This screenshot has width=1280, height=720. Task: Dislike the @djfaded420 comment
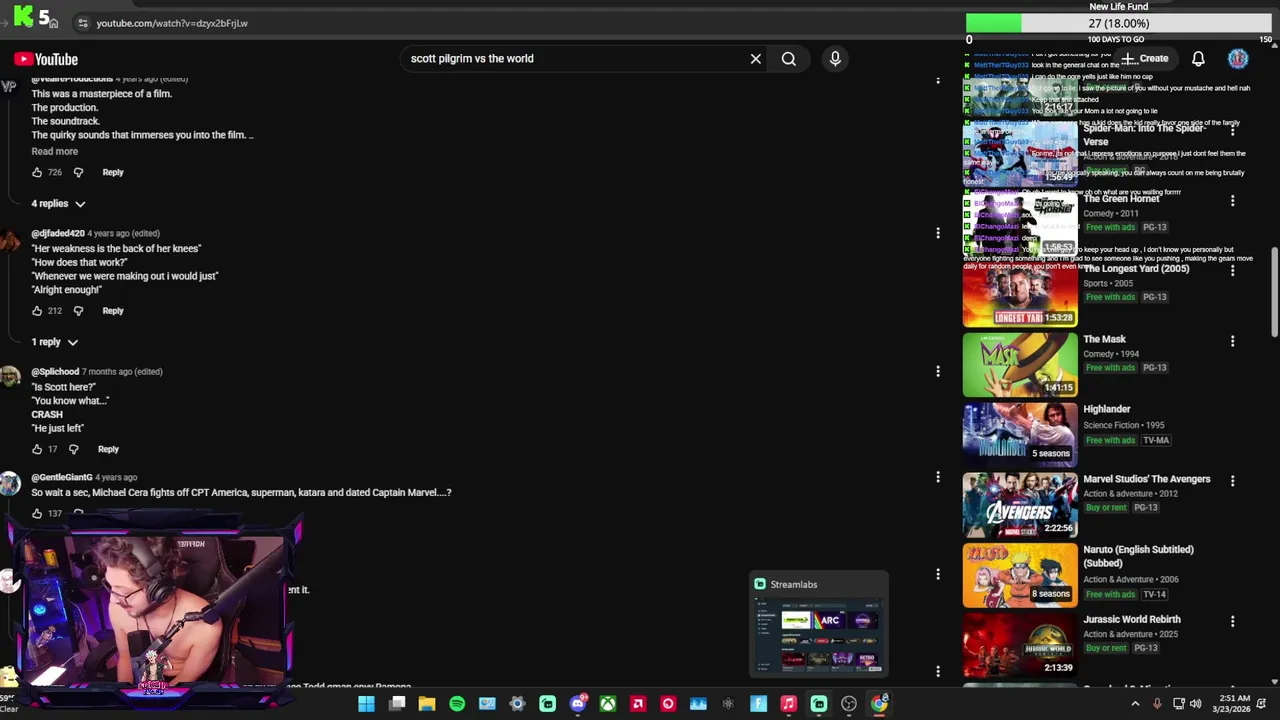[78, 310]
